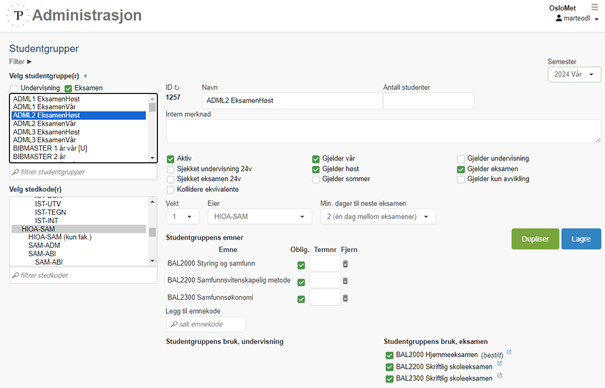The width and height of the screenshot is (605, 388).
Task: Click the P logo next to Administrasjon
Action: (x=18, y=15)
